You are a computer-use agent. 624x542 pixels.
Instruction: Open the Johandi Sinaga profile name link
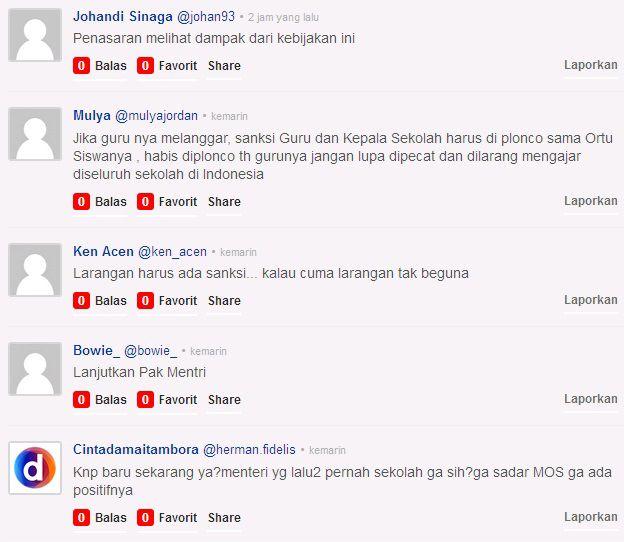point(123,17)
